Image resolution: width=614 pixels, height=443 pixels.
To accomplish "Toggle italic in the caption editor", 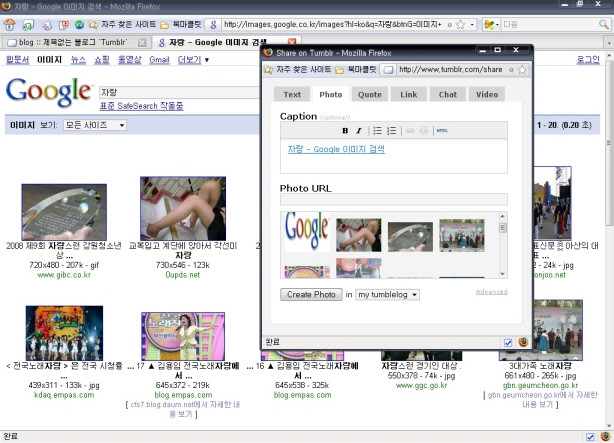I will [358, 131].
